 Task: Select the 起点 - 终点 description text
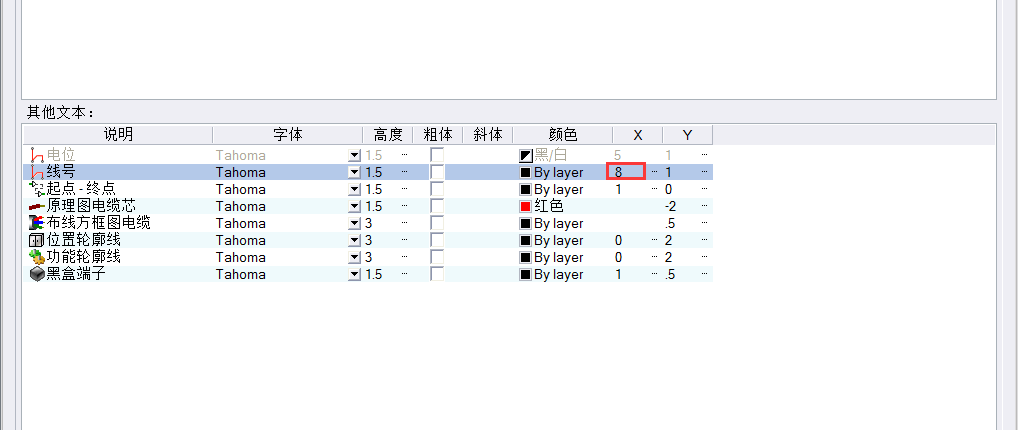pos(81,189)
